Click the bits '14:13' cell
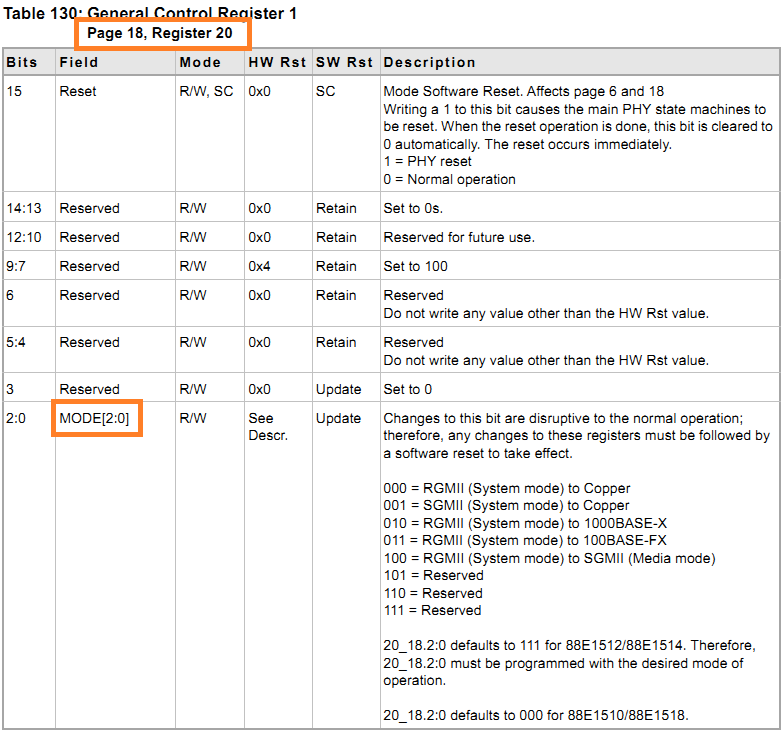Screen dimensions: 784x734 pos(24,208)
